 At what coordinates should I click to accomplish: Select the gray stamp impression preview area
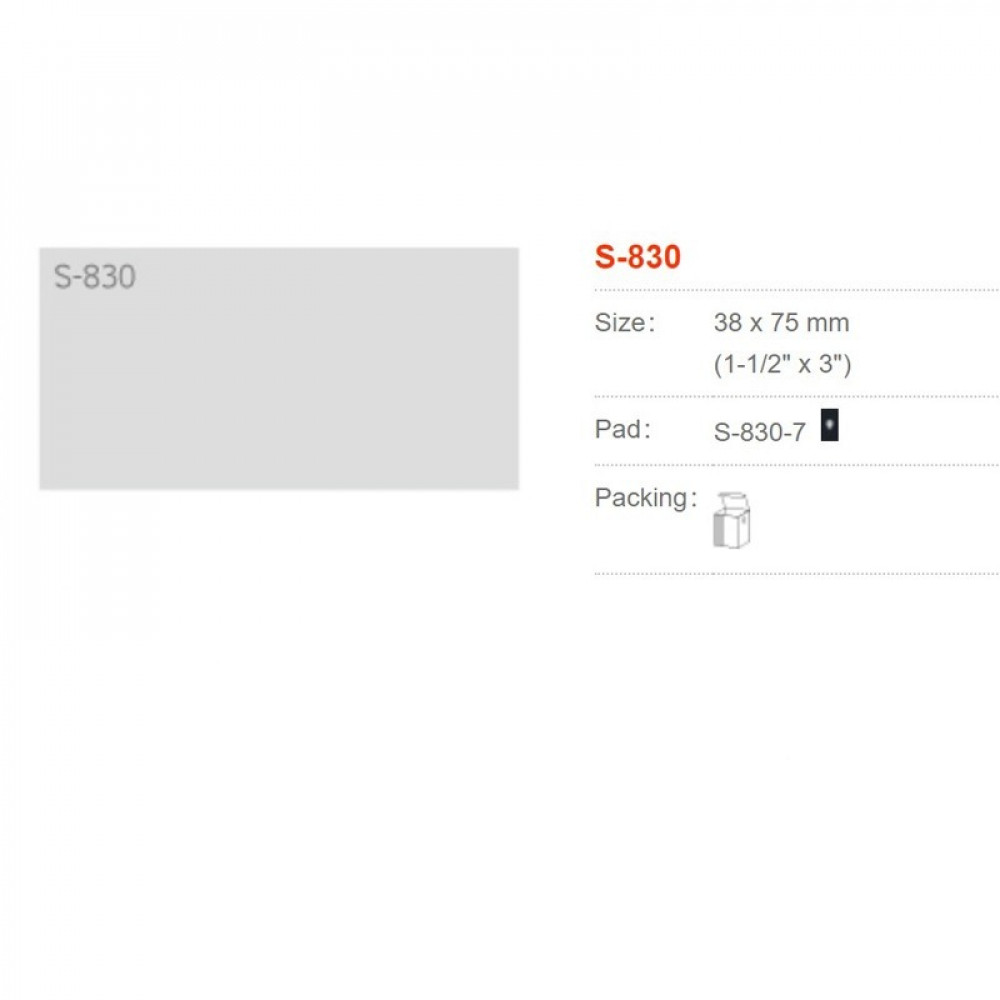(x=279, y=369)
